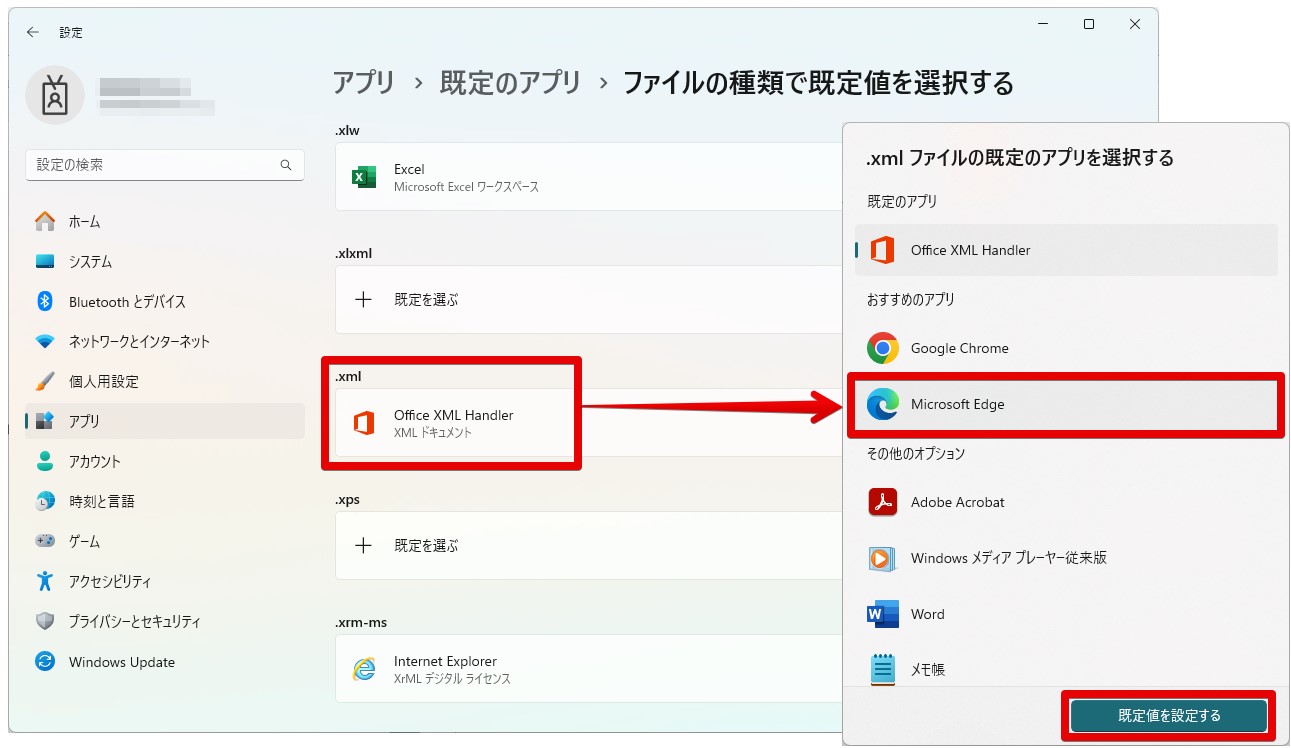Click the Office icon under .xml

364,423
